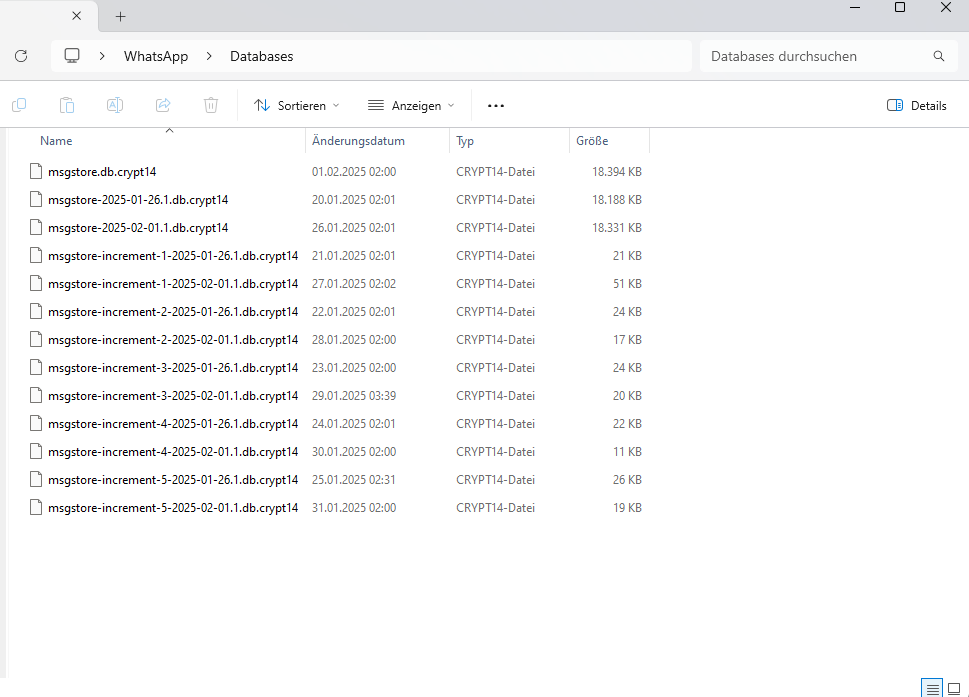Switch to large thumbnails view in status bar
969x697 pixels.
[x=954, y=688]
